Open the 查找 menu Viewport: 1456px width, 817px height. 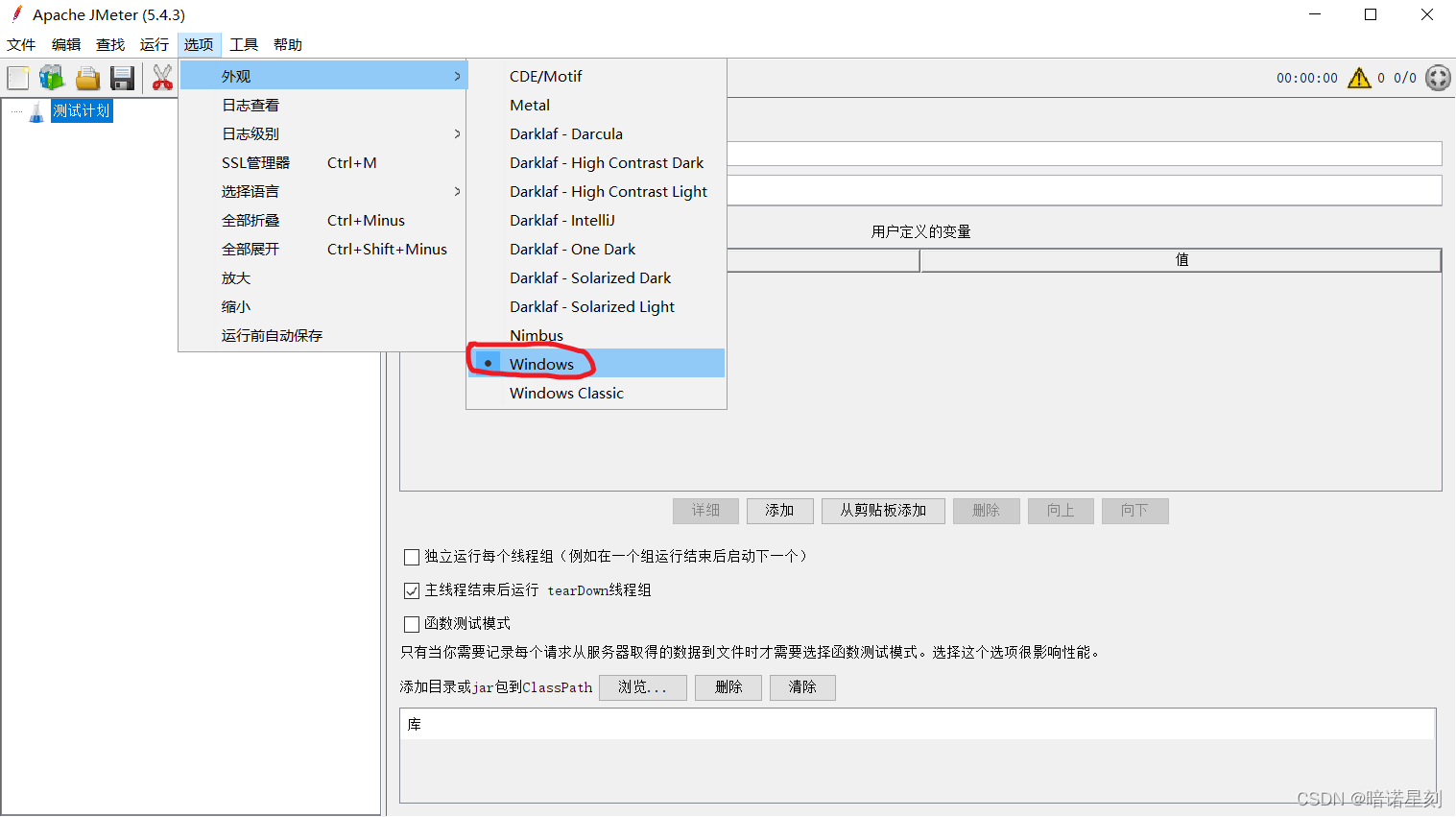click(x=110, y=45)
